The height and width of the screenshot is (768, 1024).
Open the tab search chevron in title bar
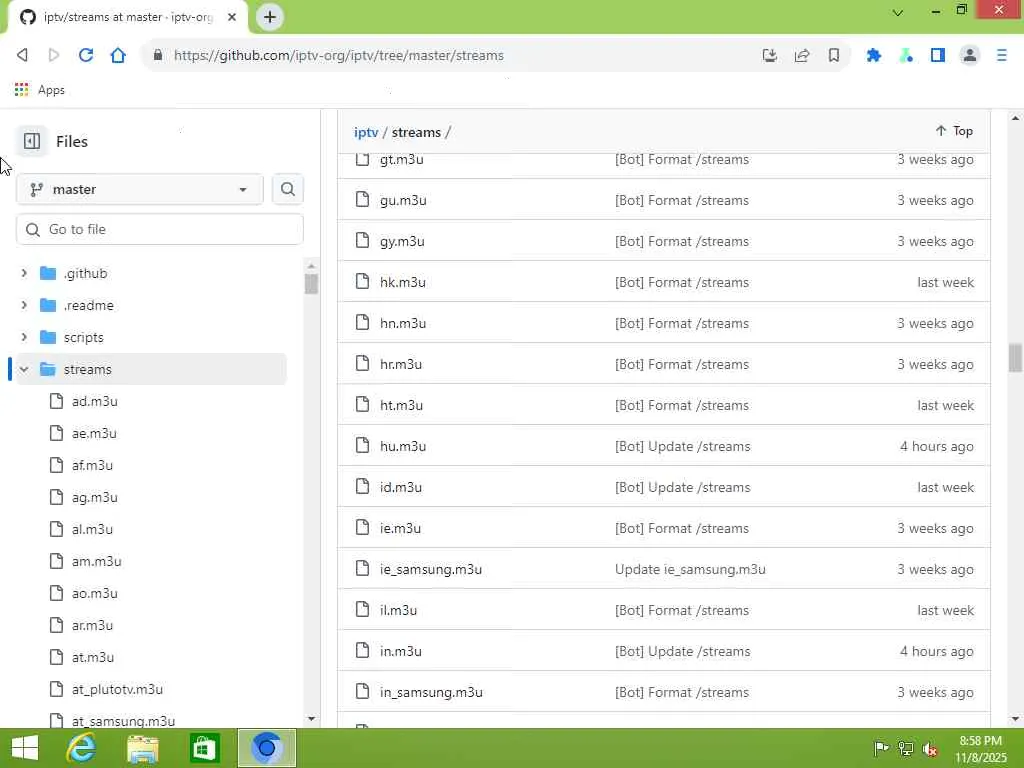pyautogui.click(x=898, y=12)
